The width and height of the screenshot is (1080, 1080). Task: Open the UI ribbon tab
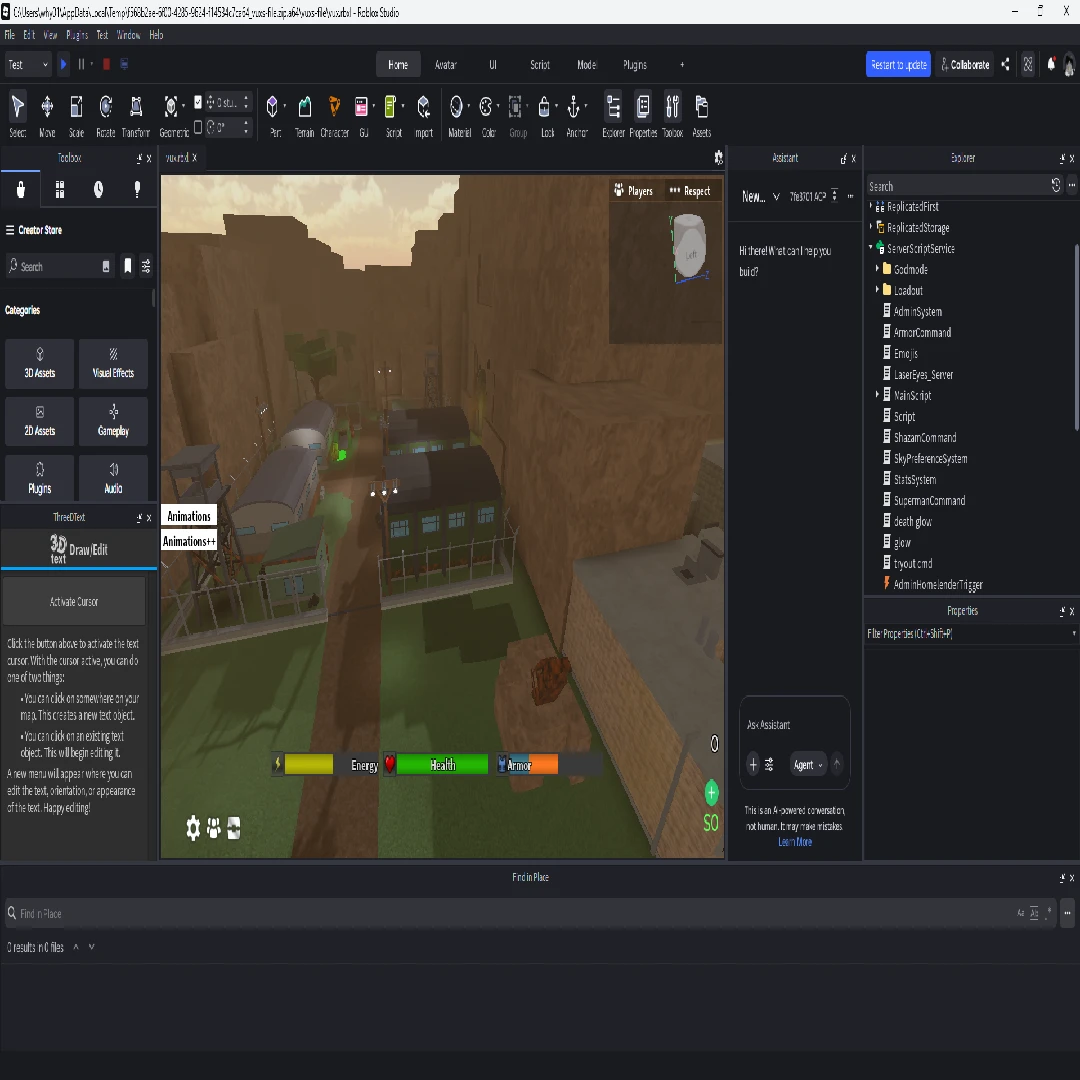[x=492, y=65]
